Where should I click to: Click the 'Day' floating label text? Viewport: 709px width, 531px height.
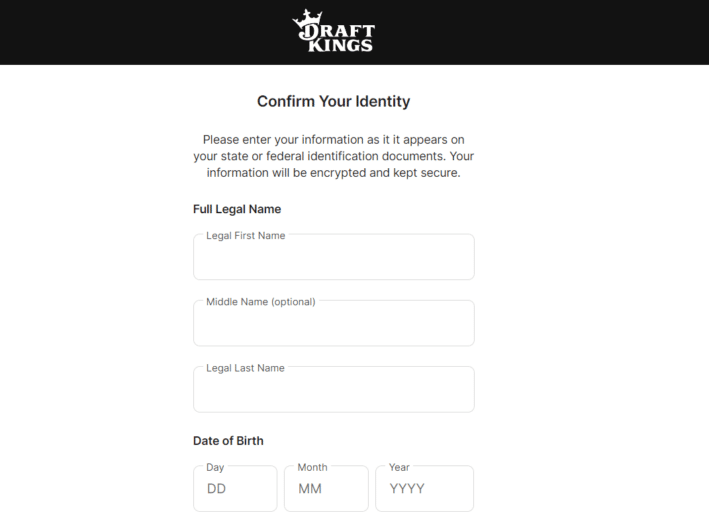(215, 467)
